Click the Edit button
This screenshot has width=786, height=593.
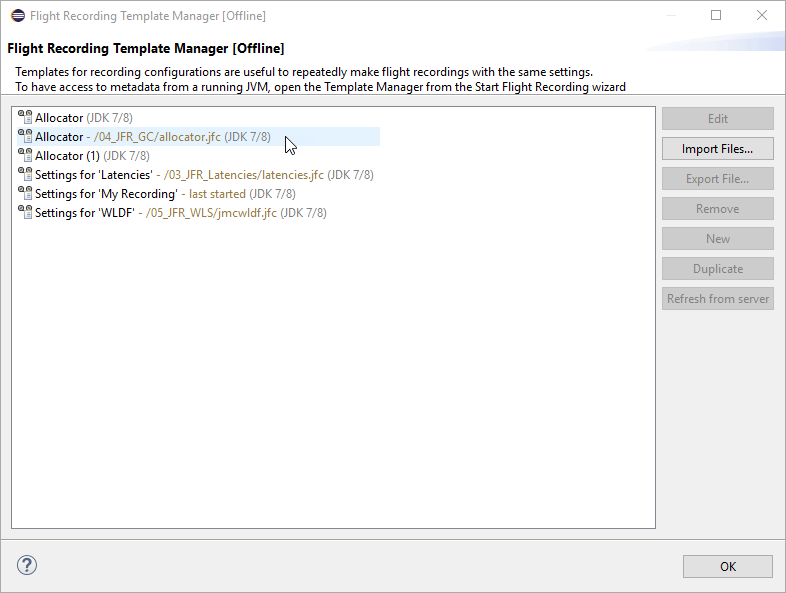717,119
